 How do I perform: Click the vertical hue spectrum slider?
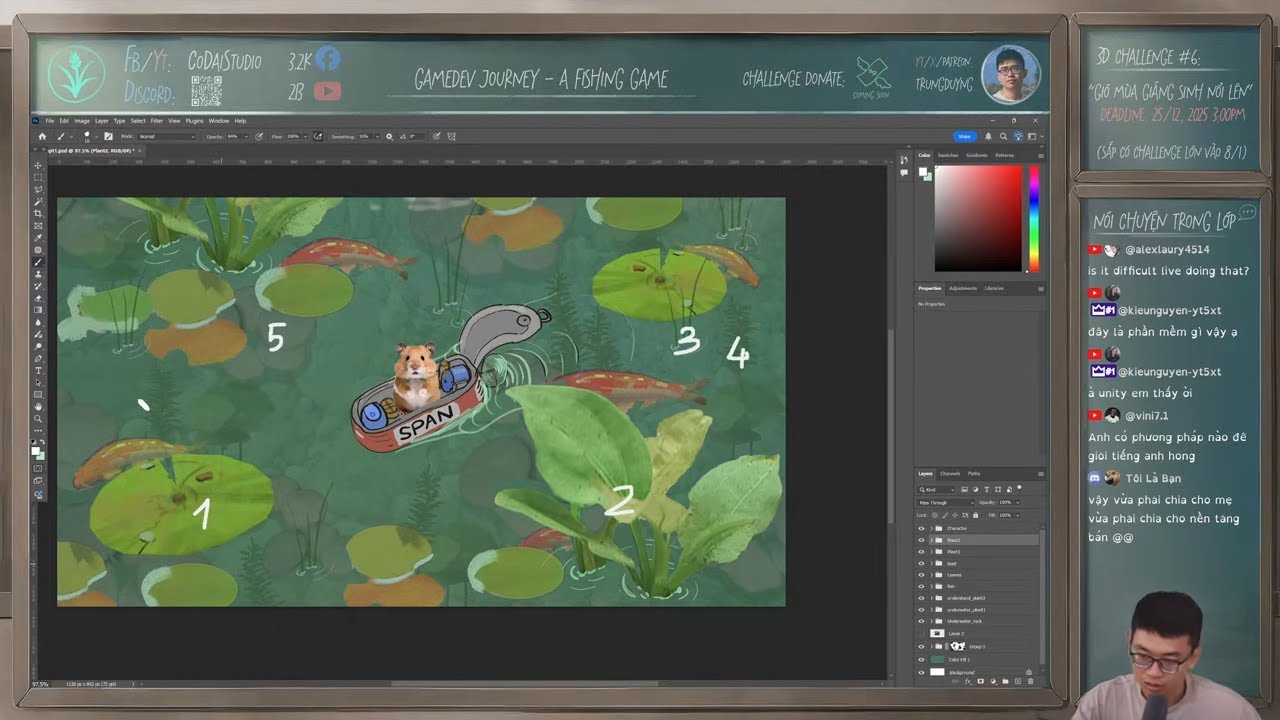pos(1033,217)
